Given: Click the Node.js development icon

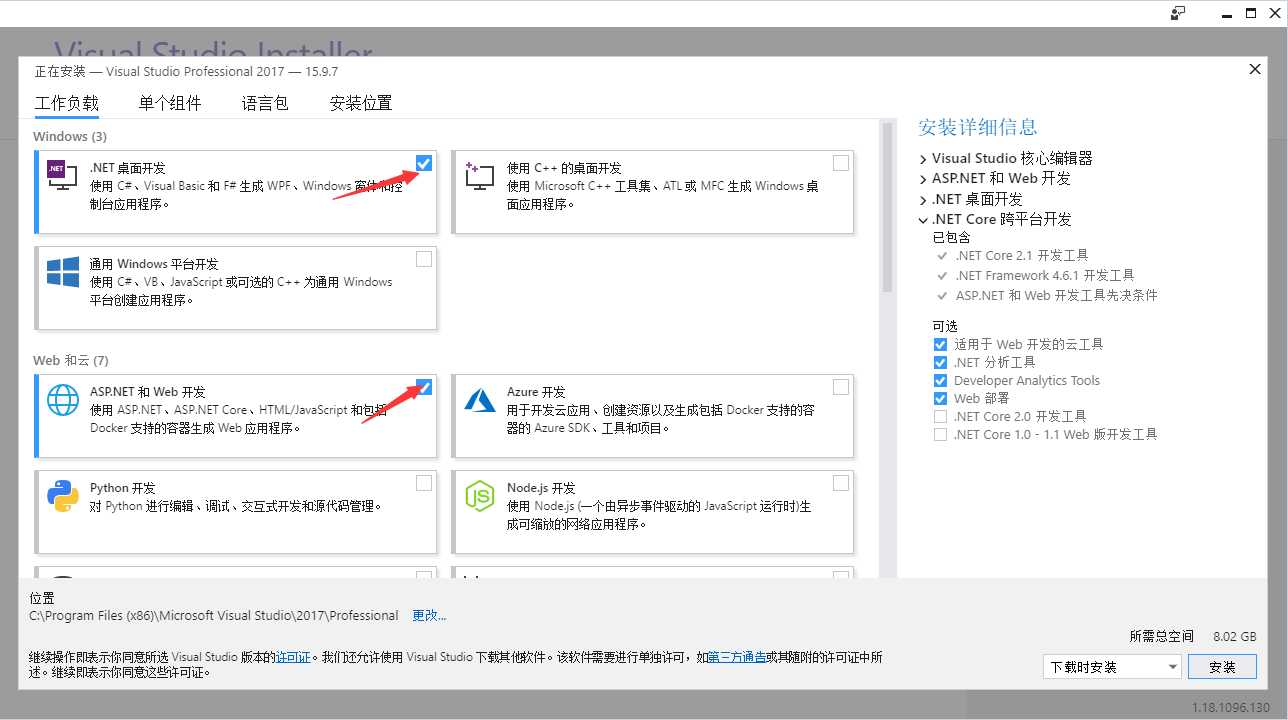Looking at the screenshot, I should [480, 496].
